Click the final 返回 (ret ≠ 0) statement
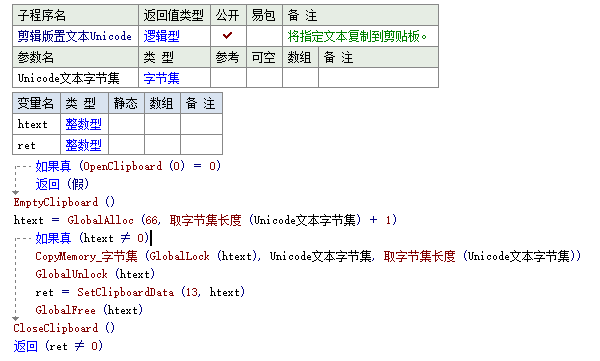600x361 pixels. 58,346
